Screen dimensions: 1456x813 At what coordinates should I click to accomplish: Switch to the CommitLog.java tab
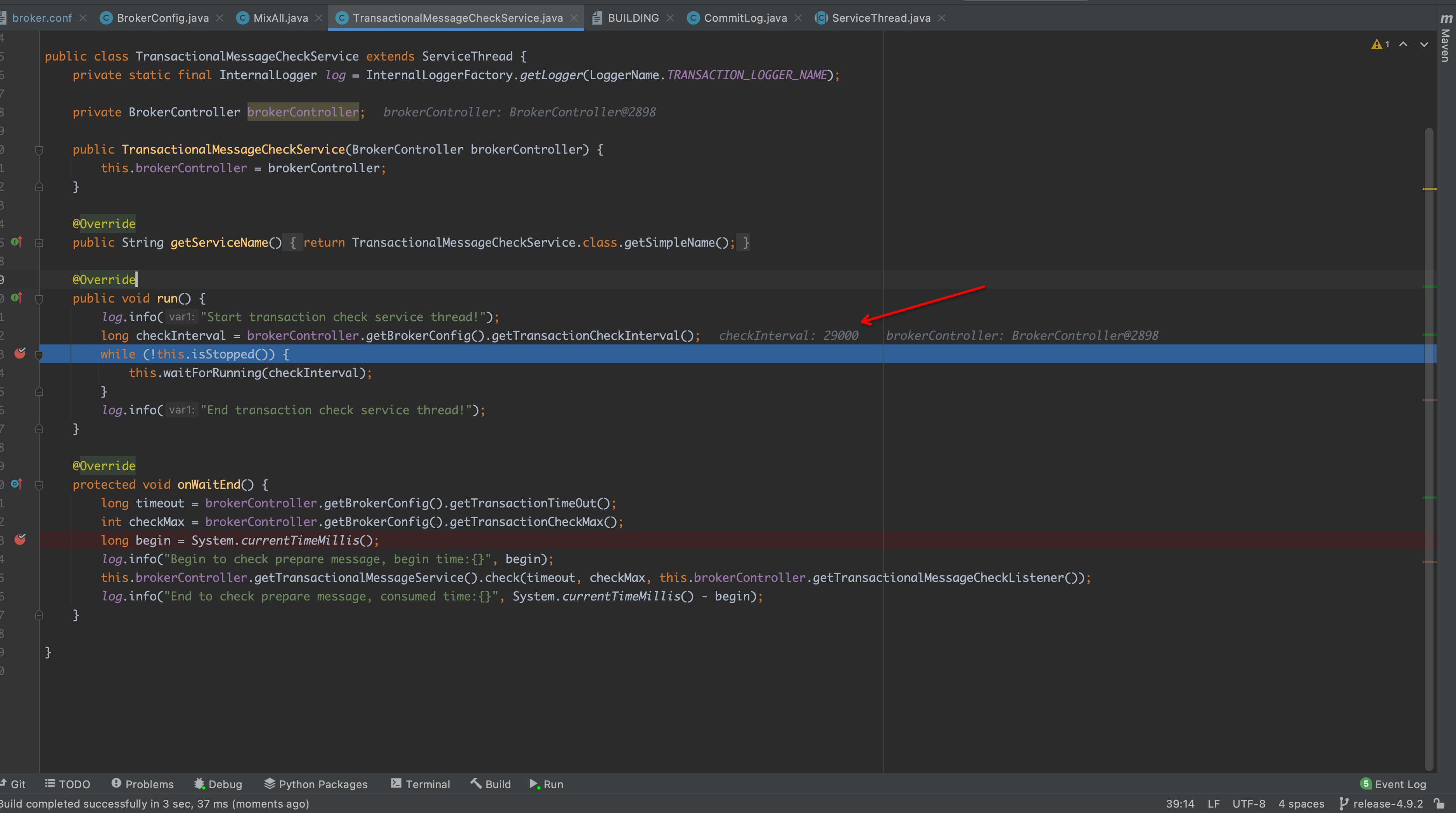[x=744, y=17]
